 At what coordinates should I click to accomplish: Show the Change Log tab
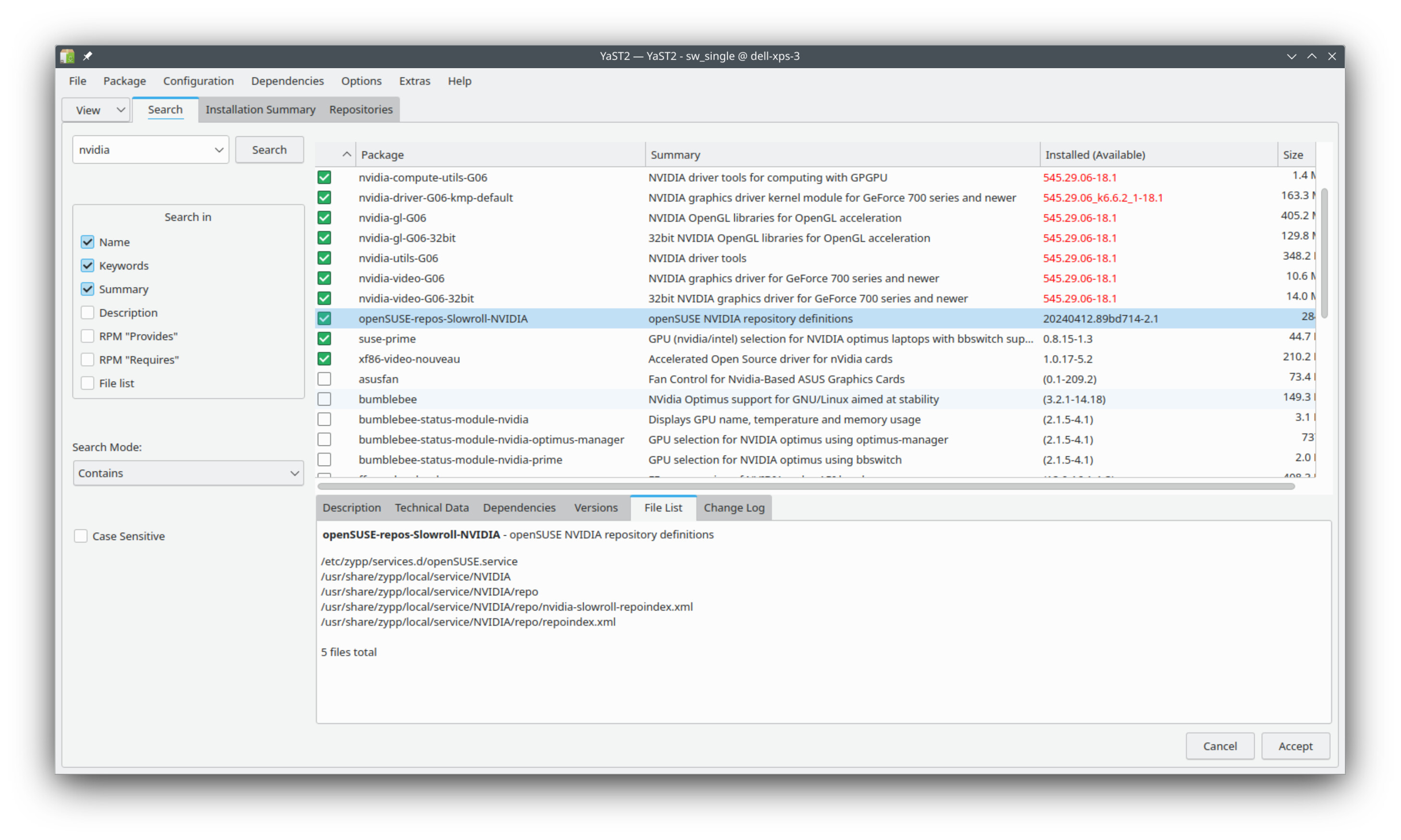(x=734, y=508)
